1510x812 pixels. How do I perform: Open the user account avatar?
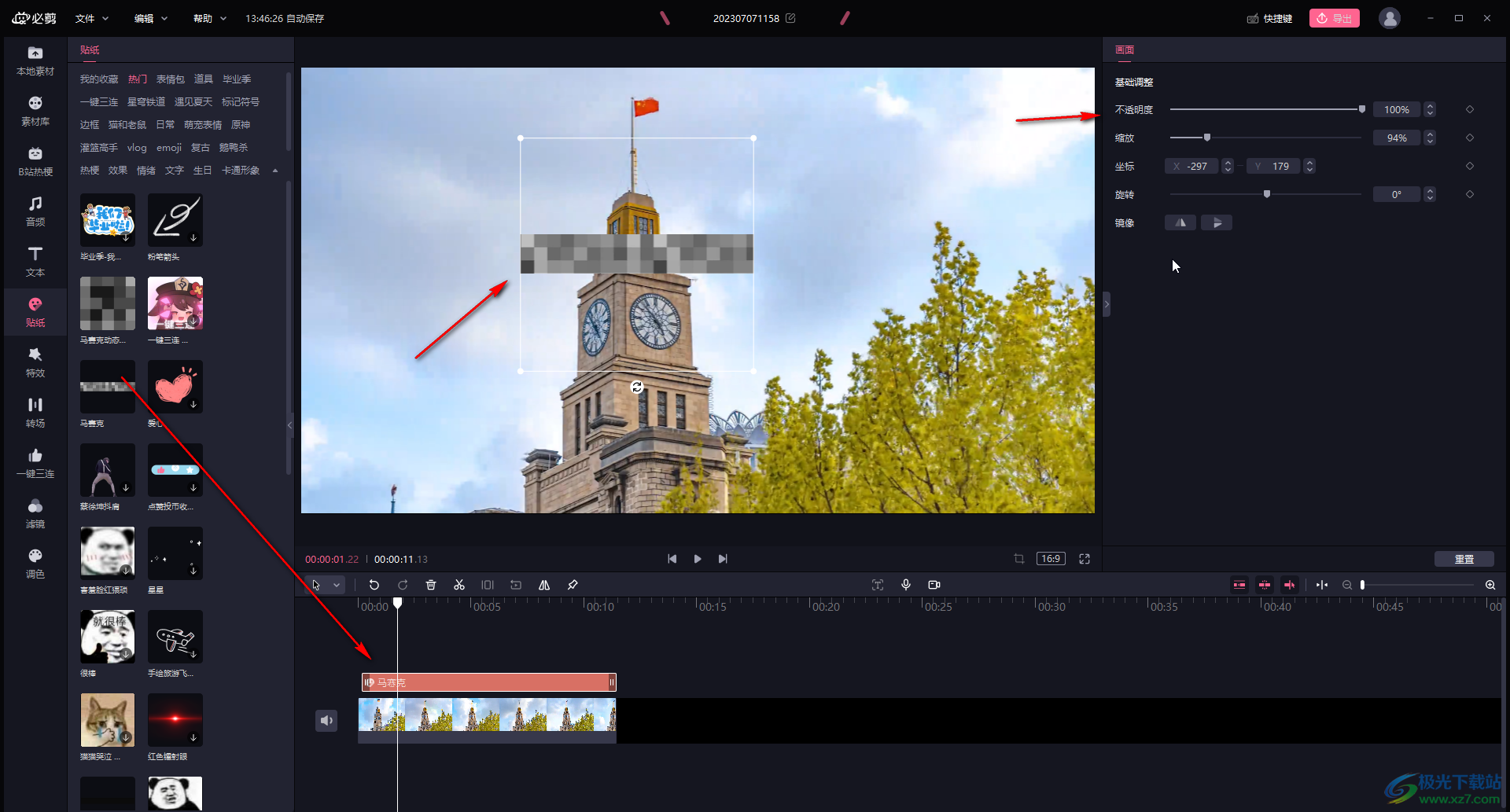pyautogui.click(x=1390, y=18)
